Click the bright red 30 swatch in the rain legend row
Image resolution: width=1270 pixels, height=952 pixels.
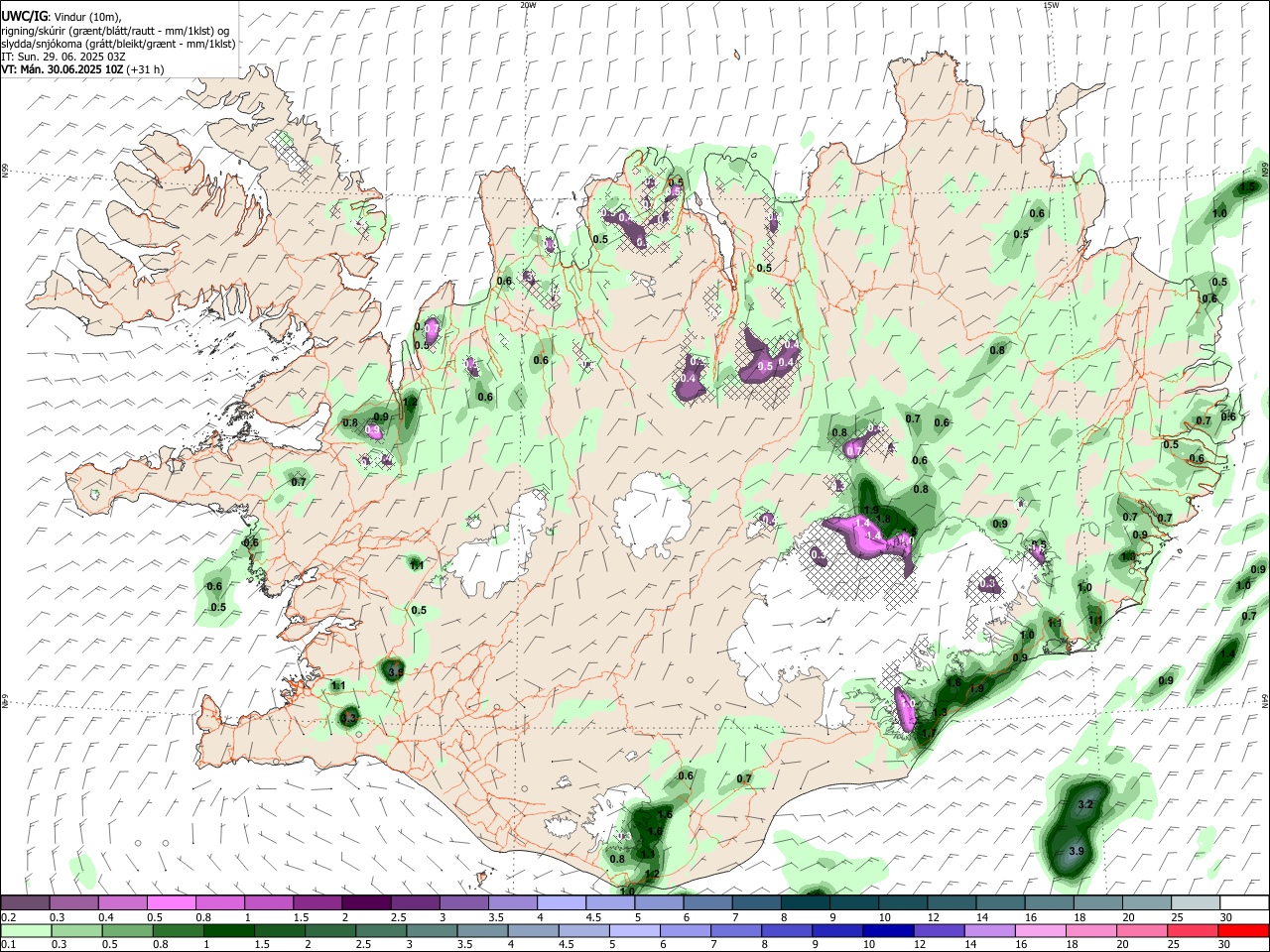(1244, 930)
